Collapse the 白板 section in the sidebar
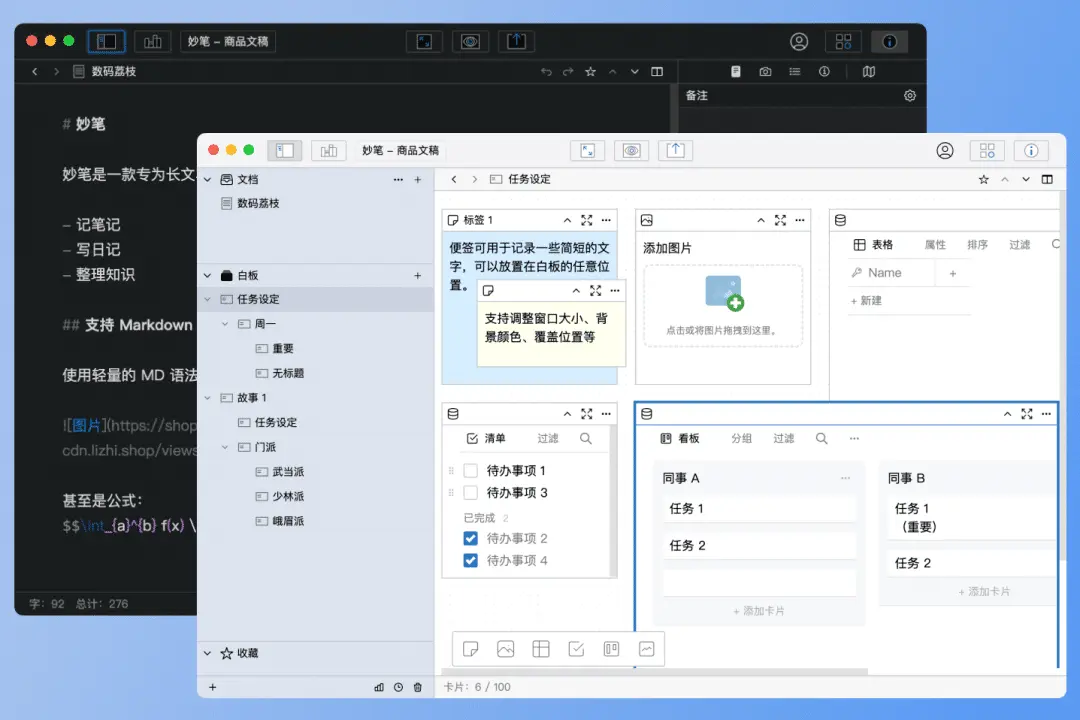Image resolution: width=1080 pixels, height=720 pixels. click(x=207, y=276)
